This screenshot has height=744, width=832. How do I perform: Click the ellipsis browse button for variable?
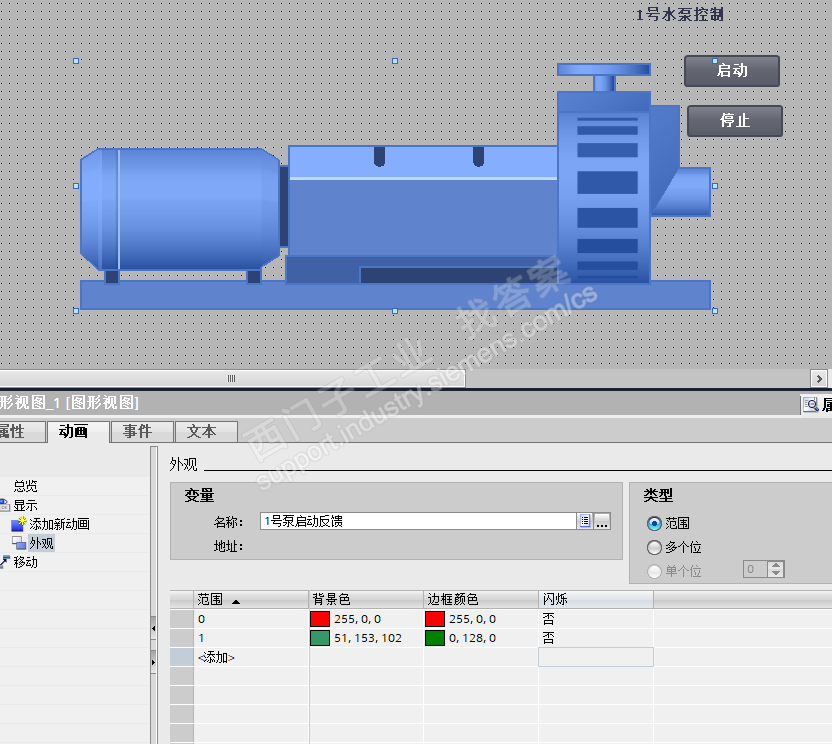tap(602, 521)
